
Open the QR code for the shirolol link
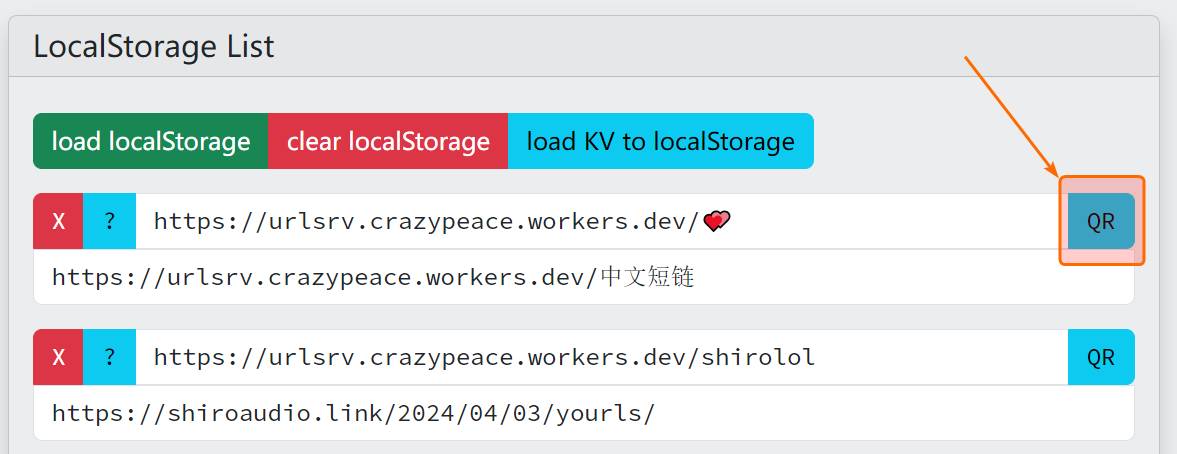(x=1100, y=357)
